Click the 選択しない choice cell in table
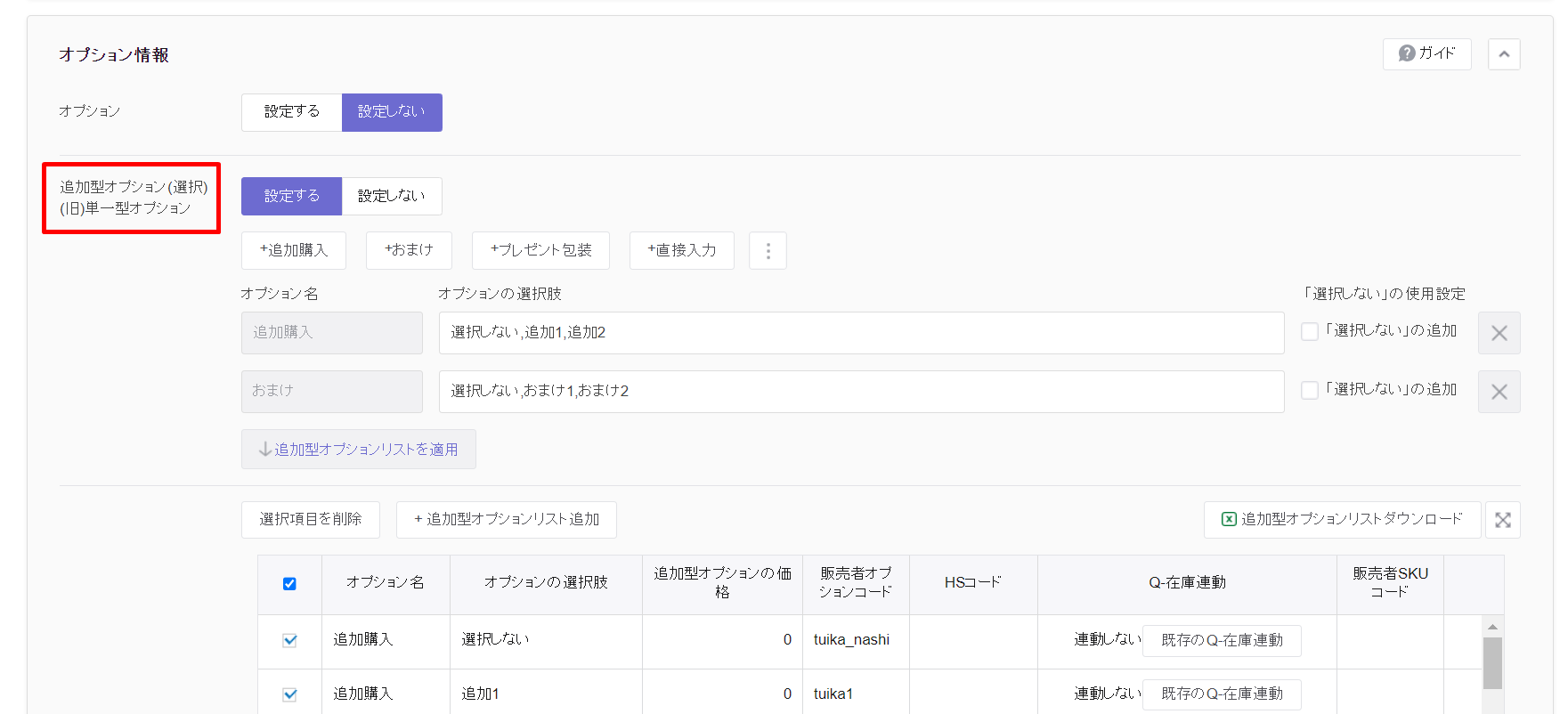 pyautogui.click(x=546, y=640)
